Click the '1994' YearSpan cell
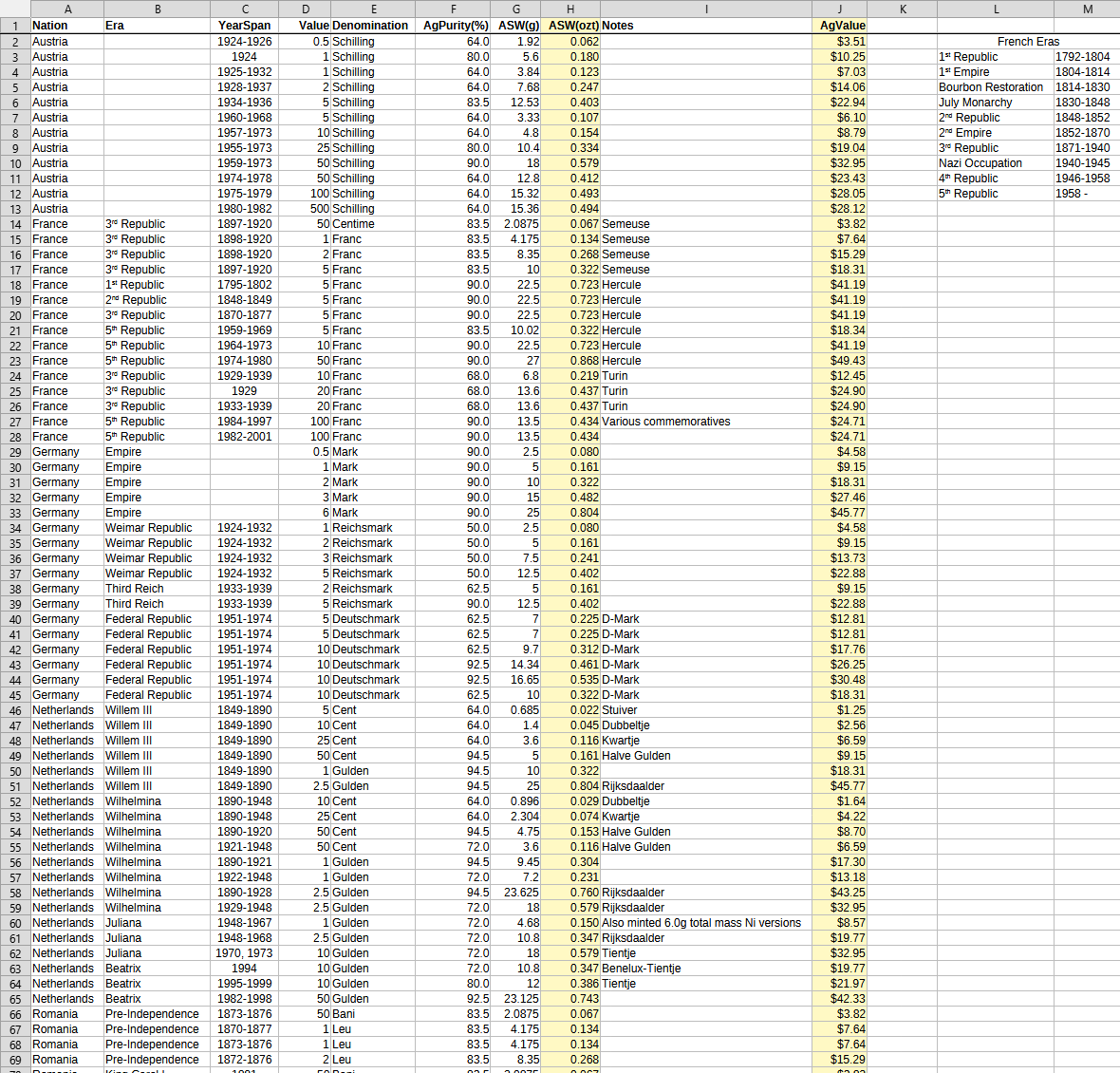 pyautogui.click(x=244, y=969)
